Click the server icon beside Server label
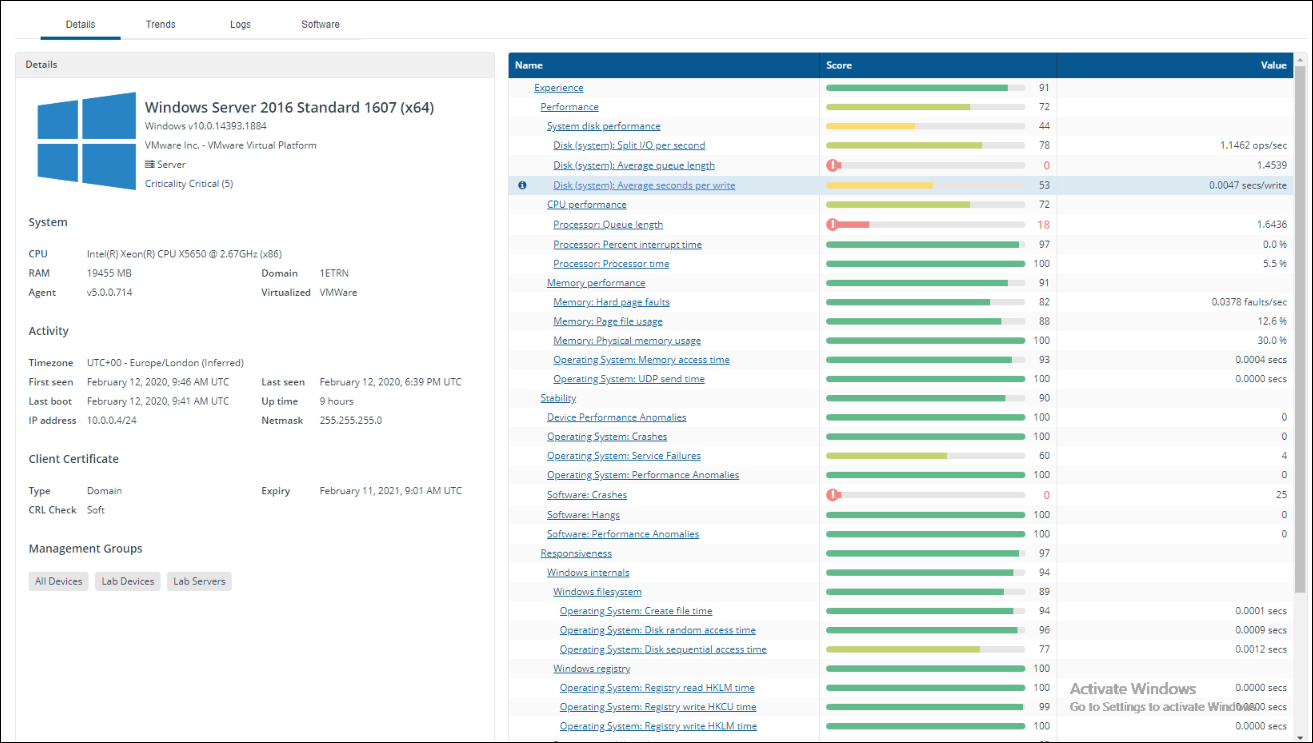The image size is (1313, 743). 150,165
